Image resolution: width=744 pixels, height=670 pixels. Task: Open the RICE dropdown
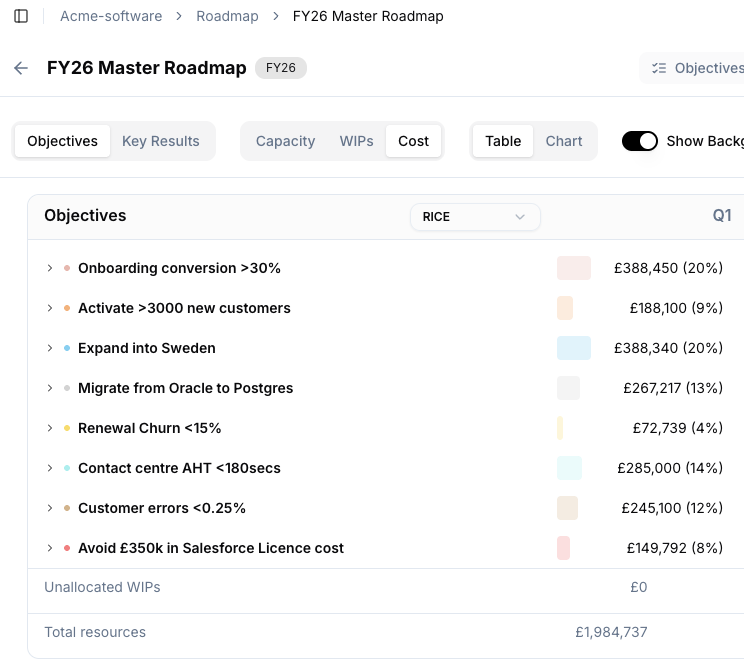point(475,217)
